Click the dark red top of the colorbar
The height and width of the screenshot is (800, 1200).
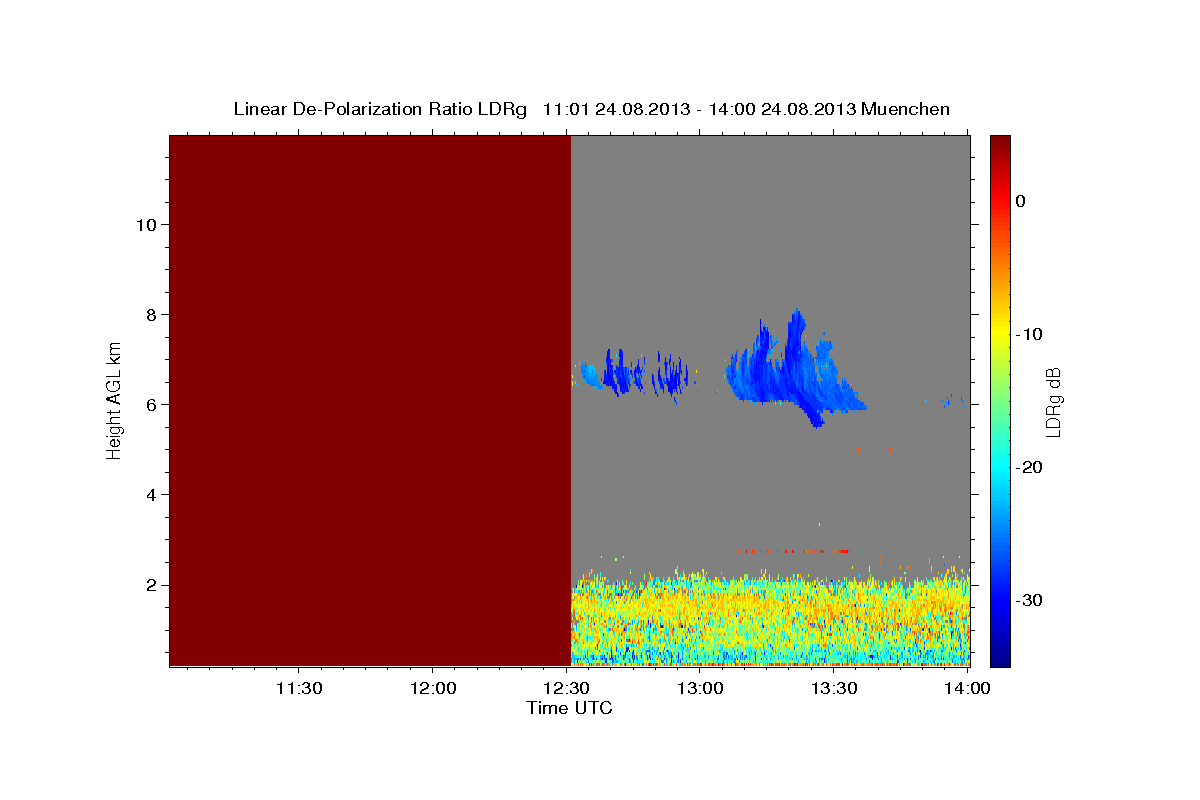1000,145
